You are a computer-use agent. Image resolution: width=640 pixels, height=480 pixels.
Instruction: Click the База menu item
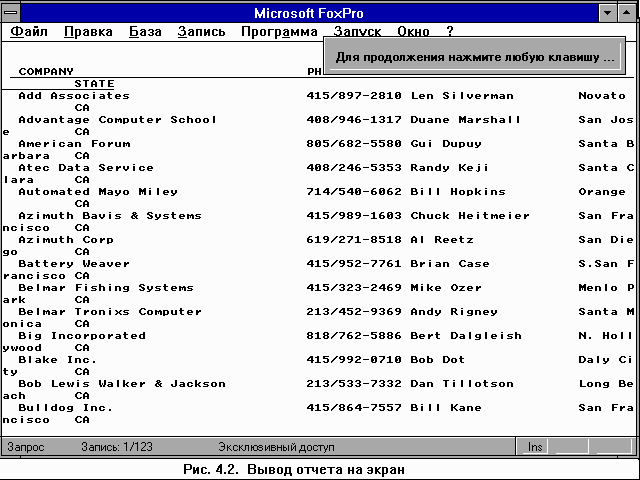145,32
